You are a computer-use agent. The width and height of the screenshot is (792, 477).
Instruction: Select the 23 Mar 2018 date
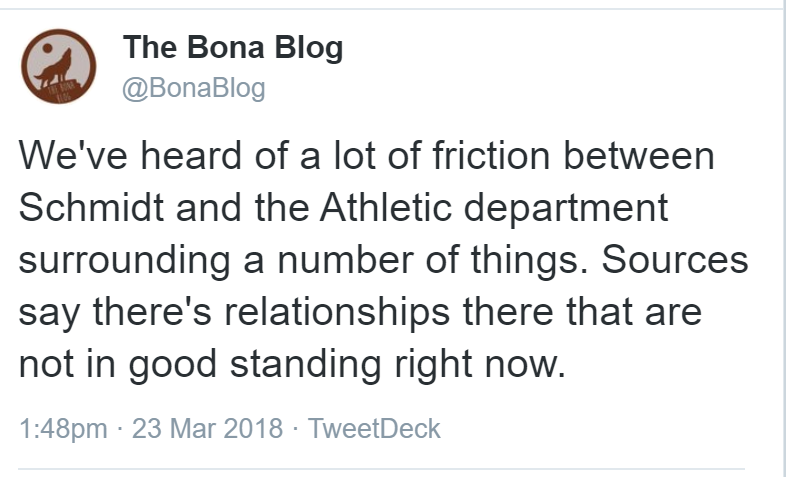coord(208,428)
